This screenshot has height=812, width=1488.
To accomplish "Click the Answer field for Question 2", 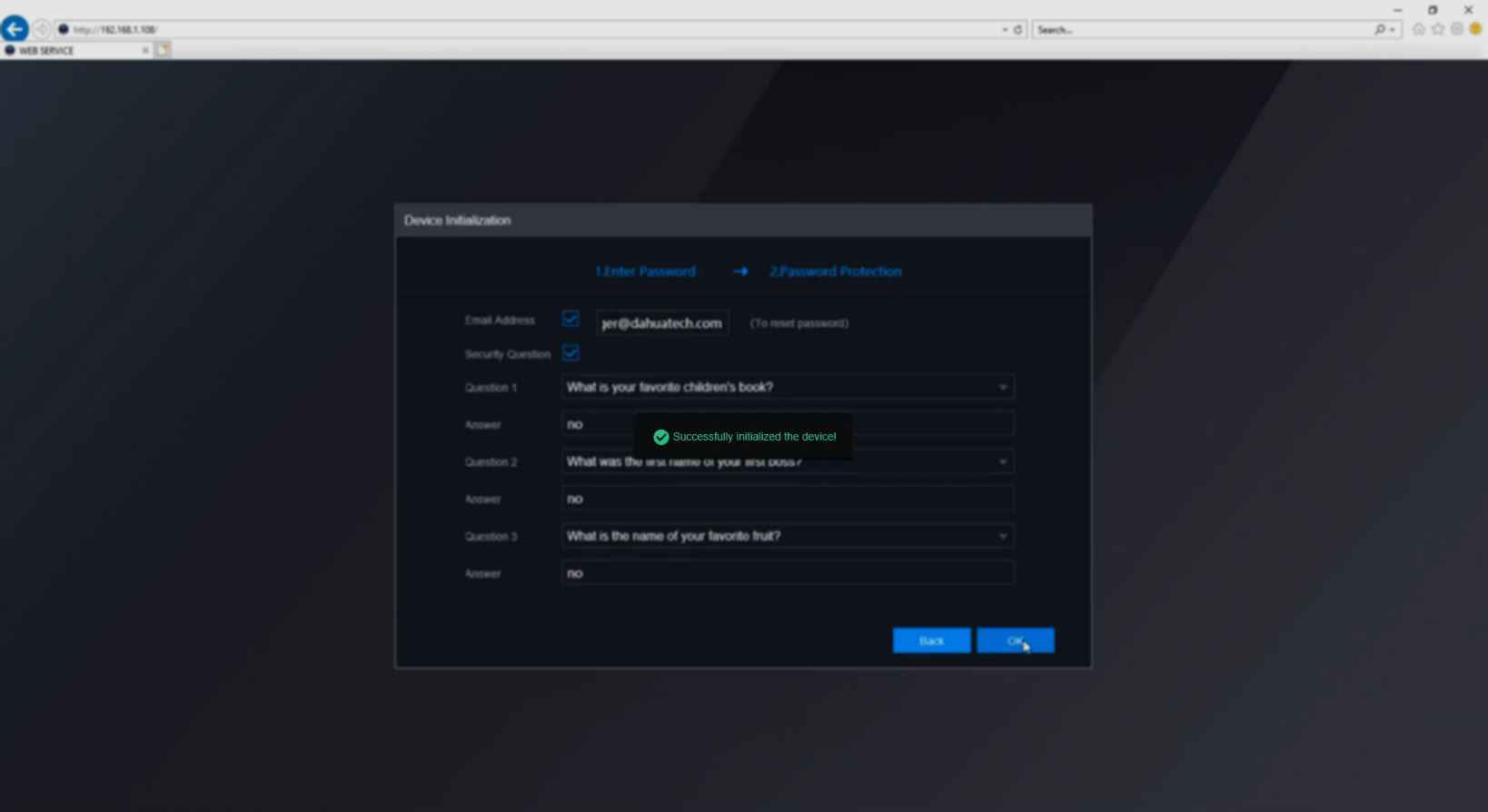I will point(788,499).
